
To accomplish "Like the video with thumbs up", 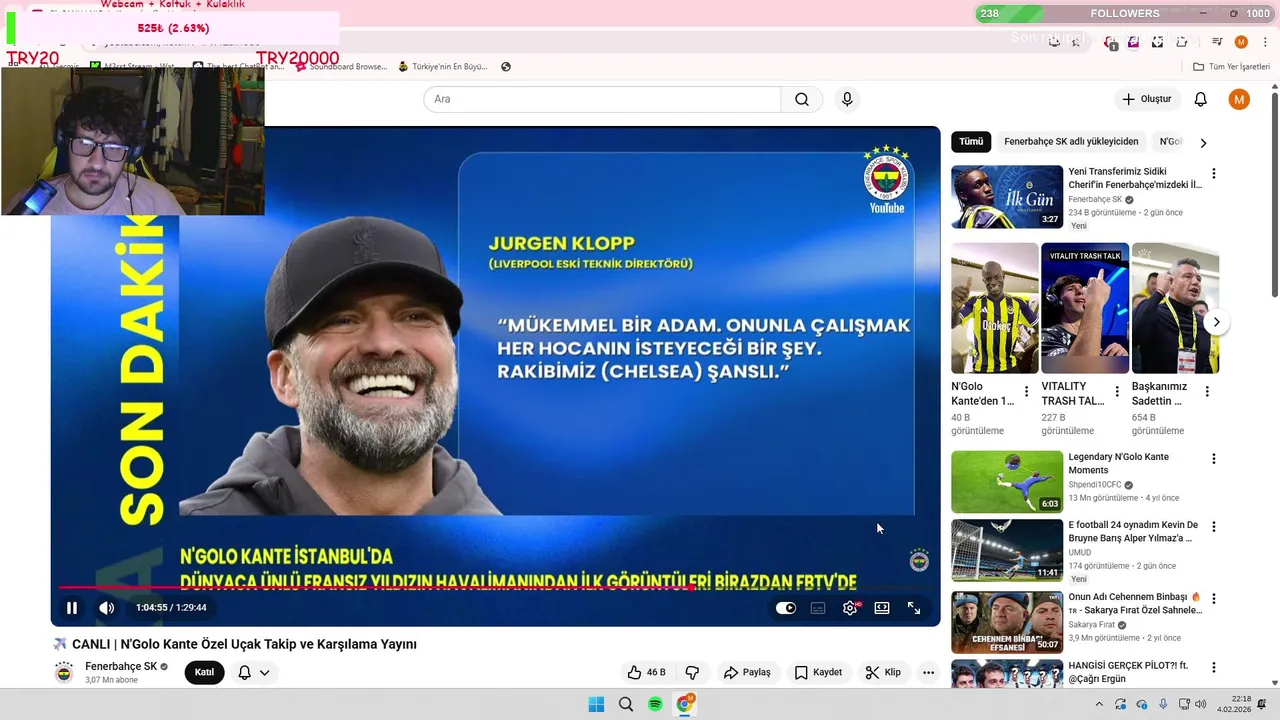I will [x=646, y=672].
